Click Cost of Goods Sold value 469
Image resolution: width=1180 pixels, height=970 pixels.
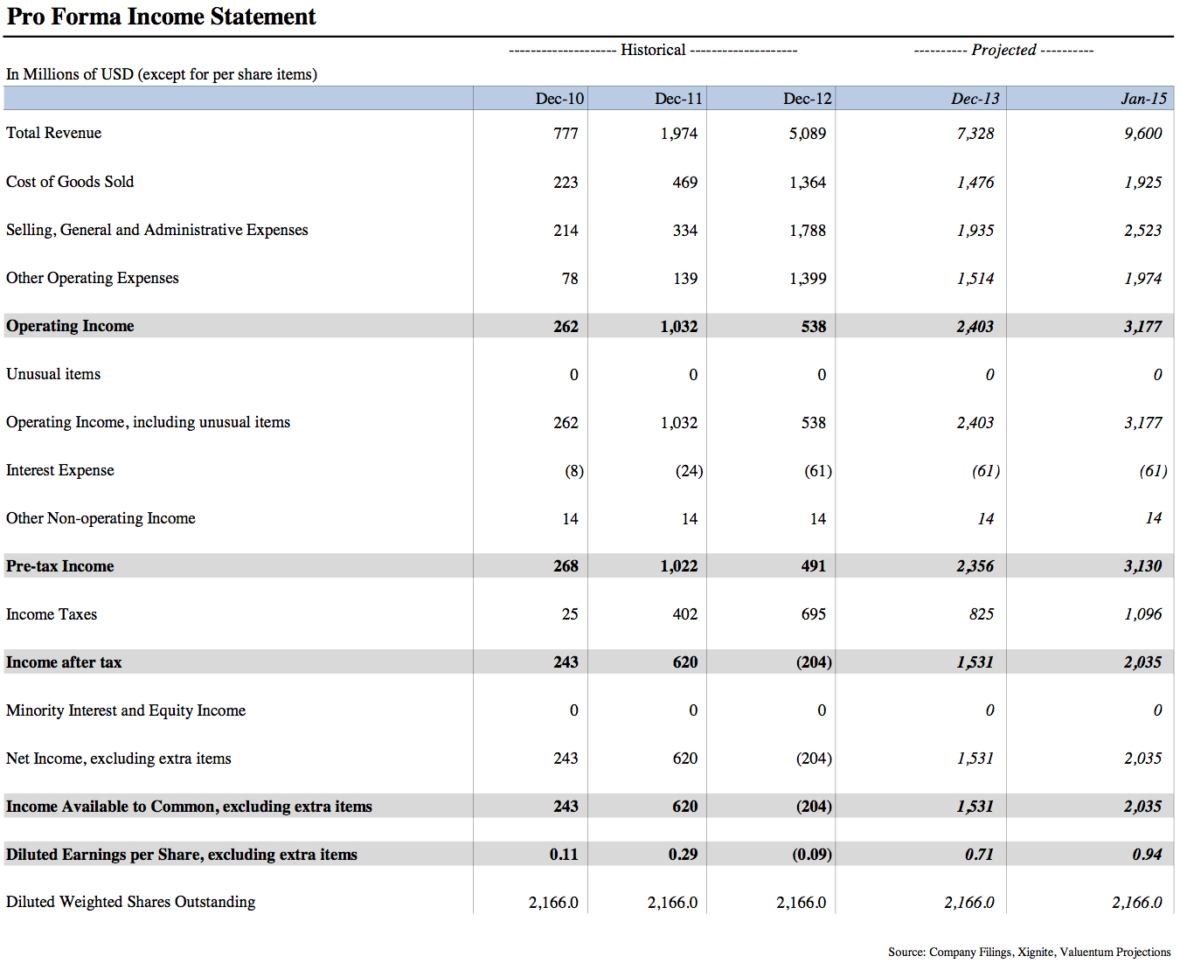point(685,182)
